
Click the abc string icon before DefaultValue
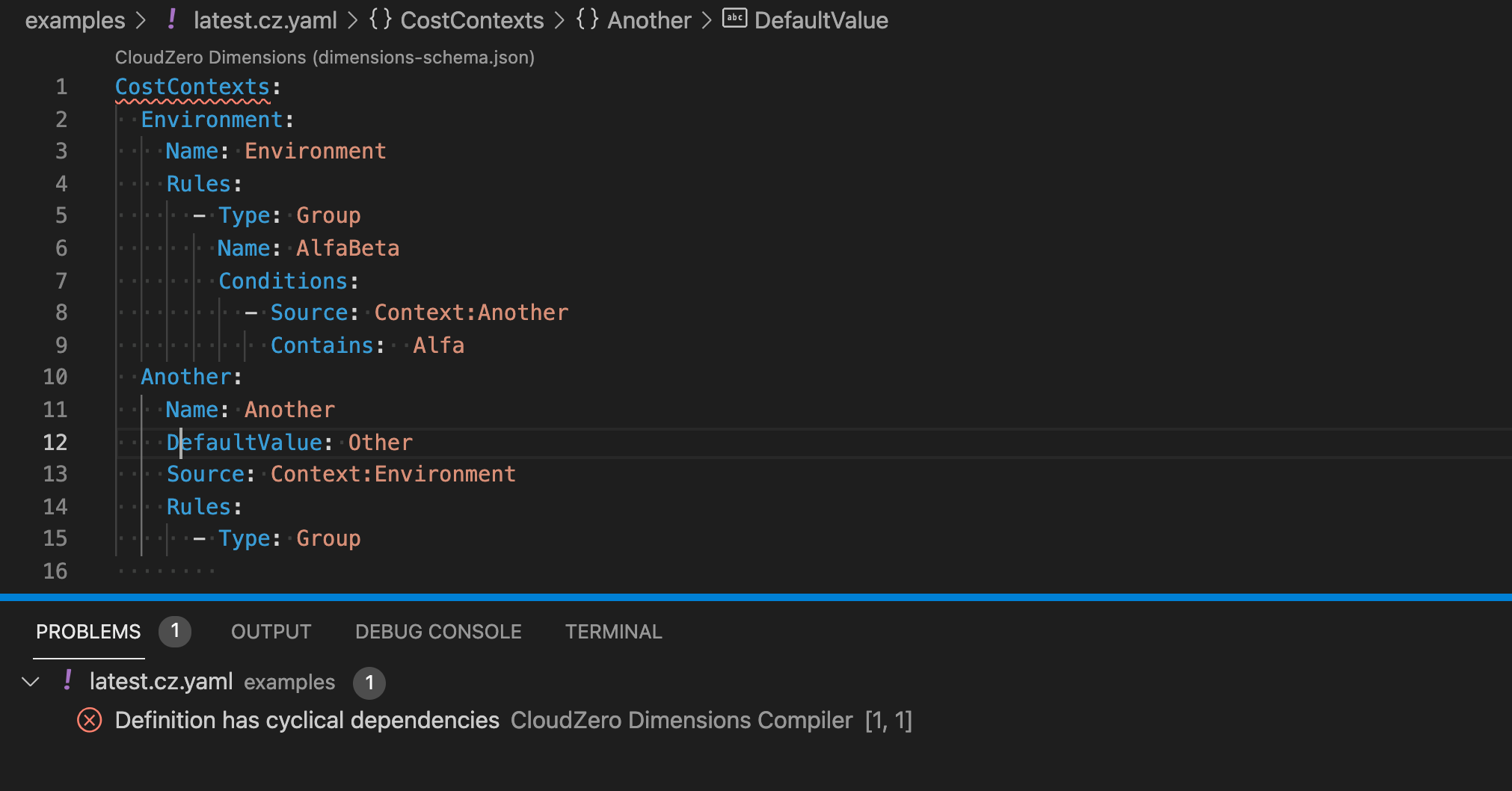click(x=734, y=19)
